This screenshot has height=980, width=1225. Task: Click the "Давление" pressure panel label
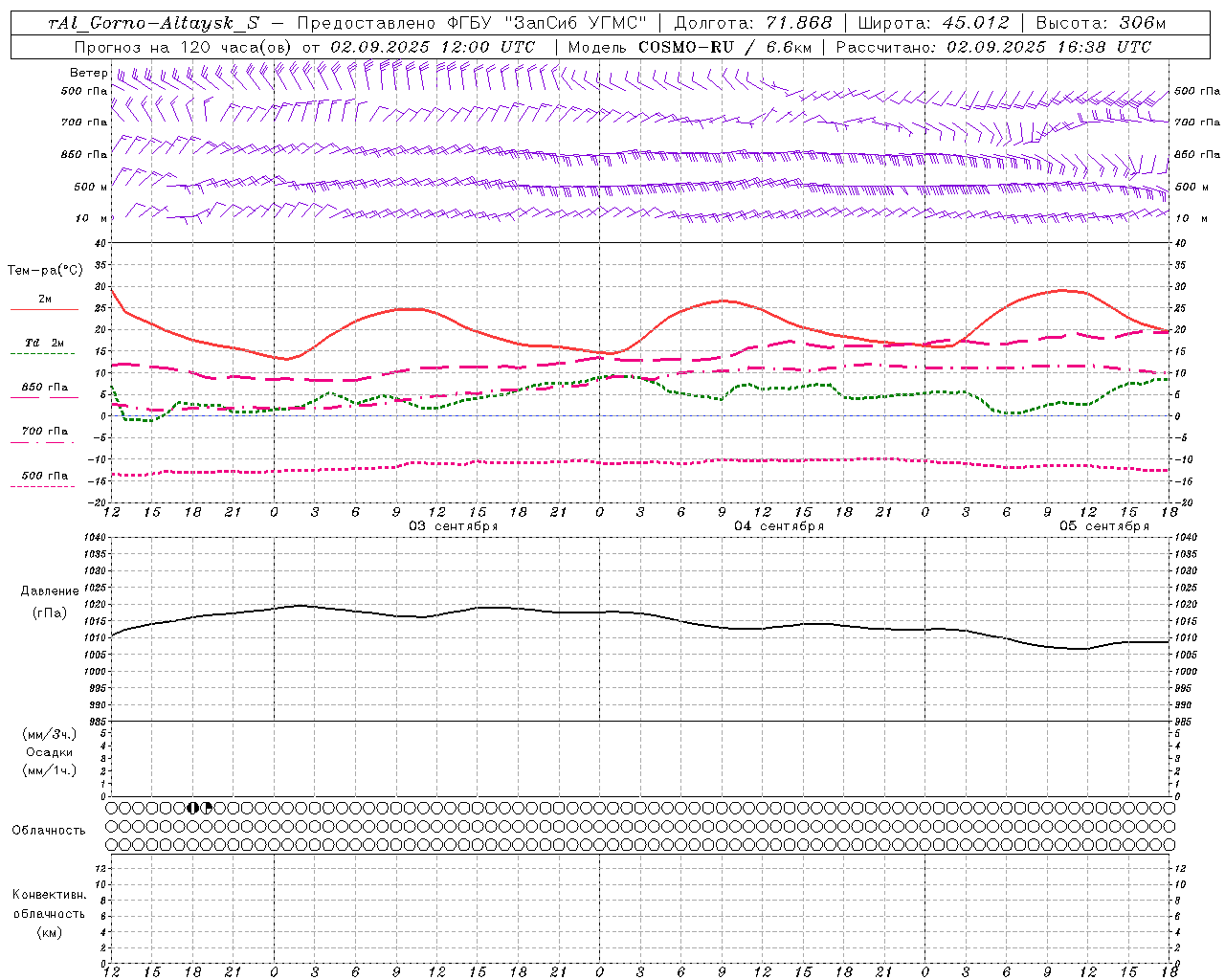click(50, 591)
